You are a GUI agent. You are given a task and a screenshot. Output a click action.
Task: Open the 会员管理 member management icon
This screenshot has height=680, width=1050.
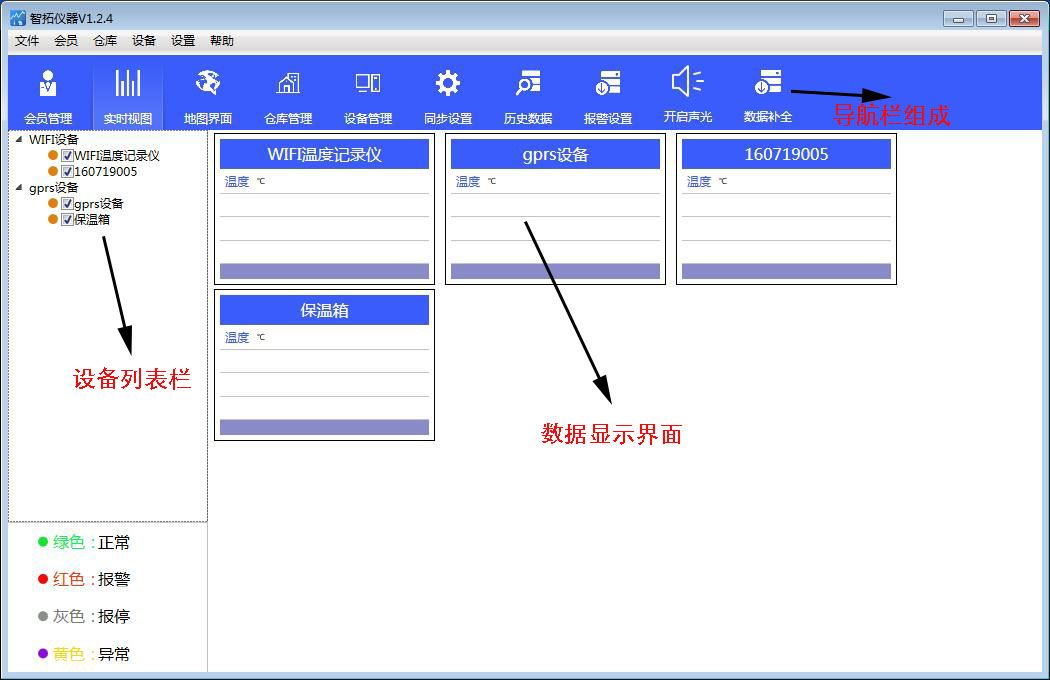tap(48, 84)
